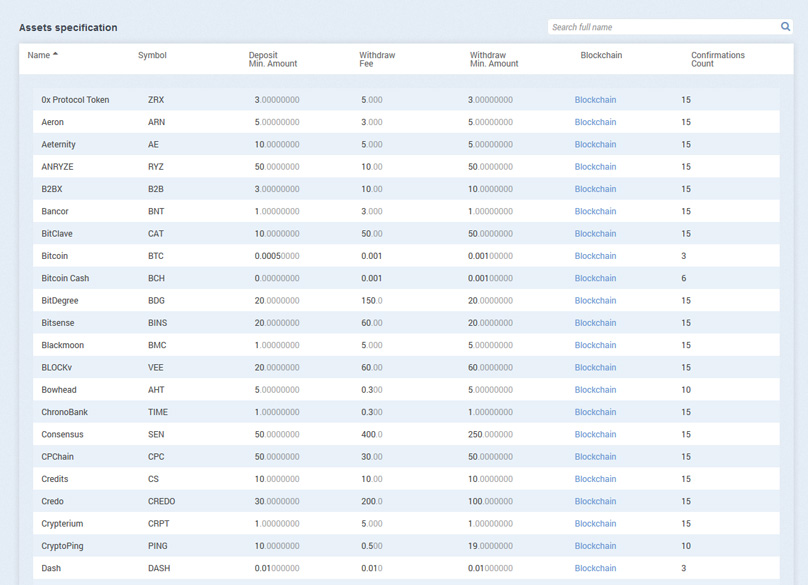Screen dimensions: 808x585
Task: Click the CREDO symbol cell
Action: pyautogui.click(x=161, y=502)
